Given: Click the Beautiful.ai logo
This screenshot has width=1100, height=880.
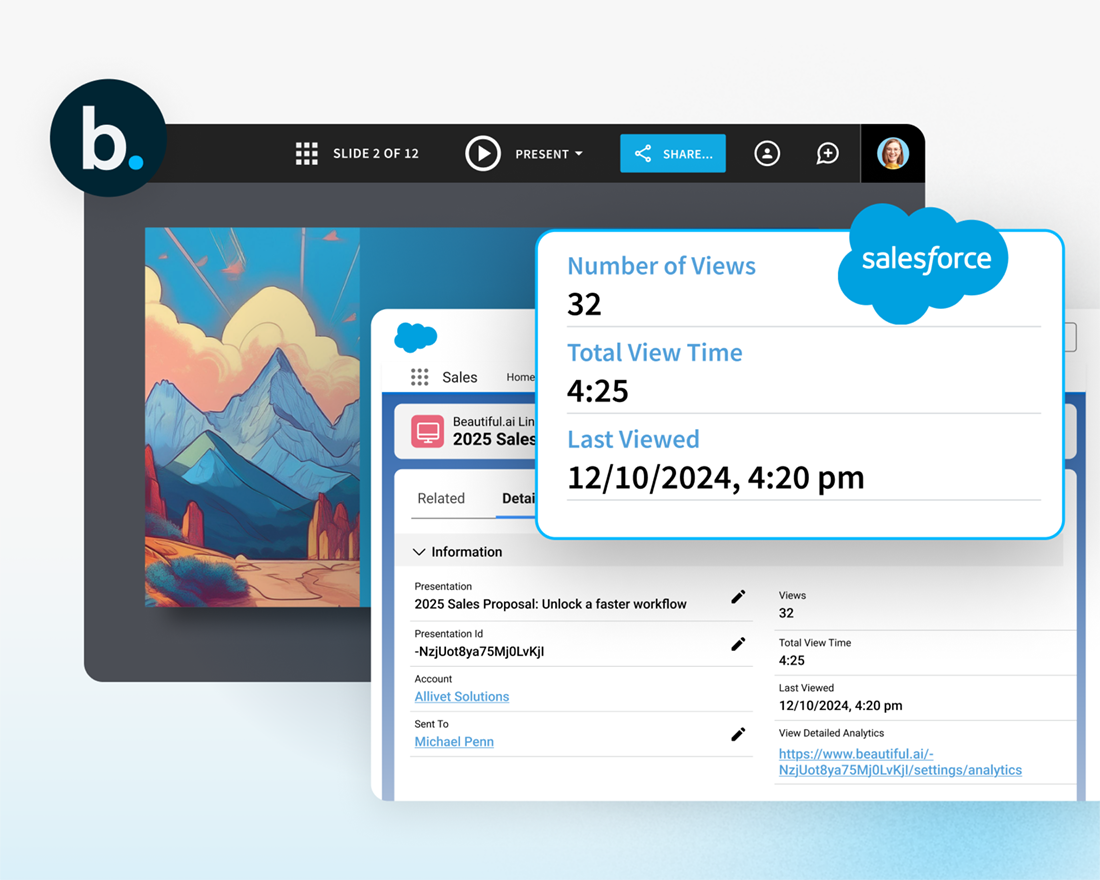Looking at the screenshot, I should click(108, 138).
